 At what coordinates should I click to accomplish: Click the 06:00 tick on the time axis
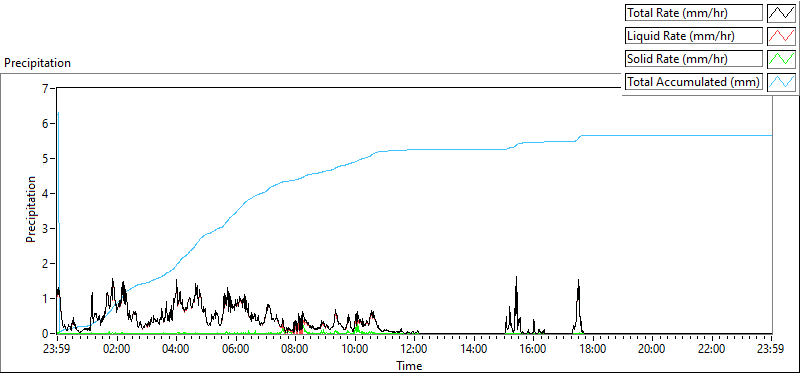236,350
